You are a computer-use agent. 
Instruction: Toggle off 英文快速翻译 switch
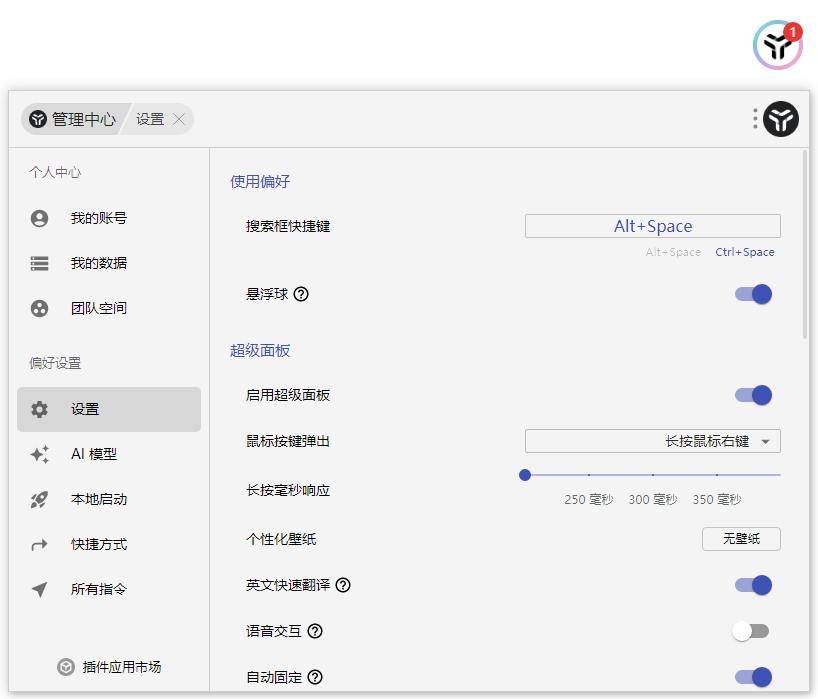click(x=753, y=585)
